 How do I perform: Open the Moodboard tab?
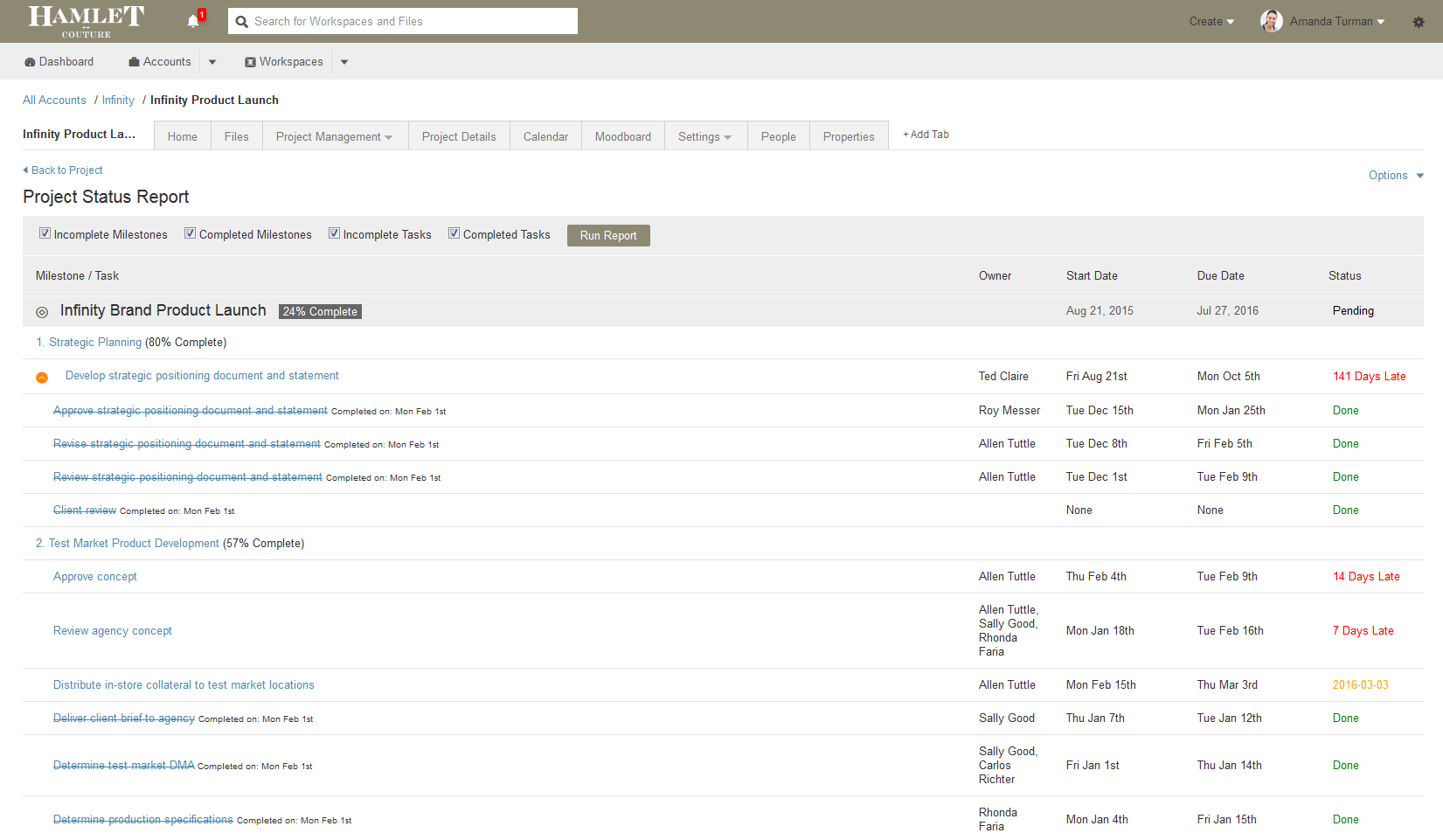[x=623, y=136]
